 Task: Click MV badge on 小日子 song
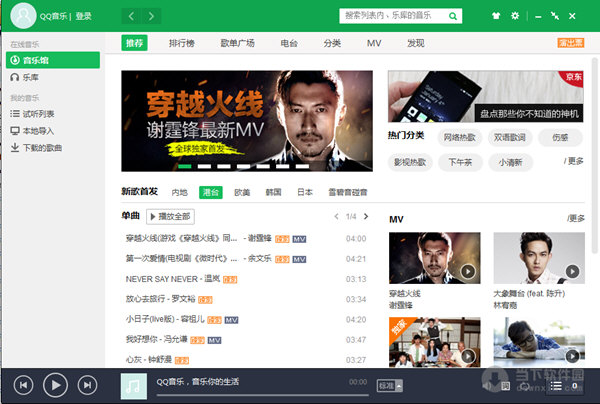tap(231, 320)
